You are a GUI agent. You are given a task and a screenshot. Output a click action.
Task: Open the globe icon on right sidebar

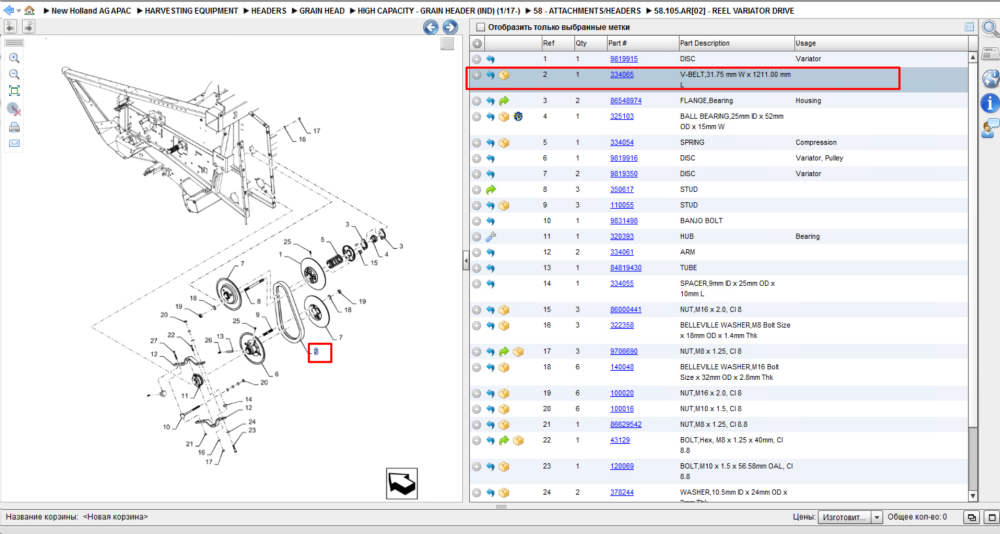(x=990, y=78)
